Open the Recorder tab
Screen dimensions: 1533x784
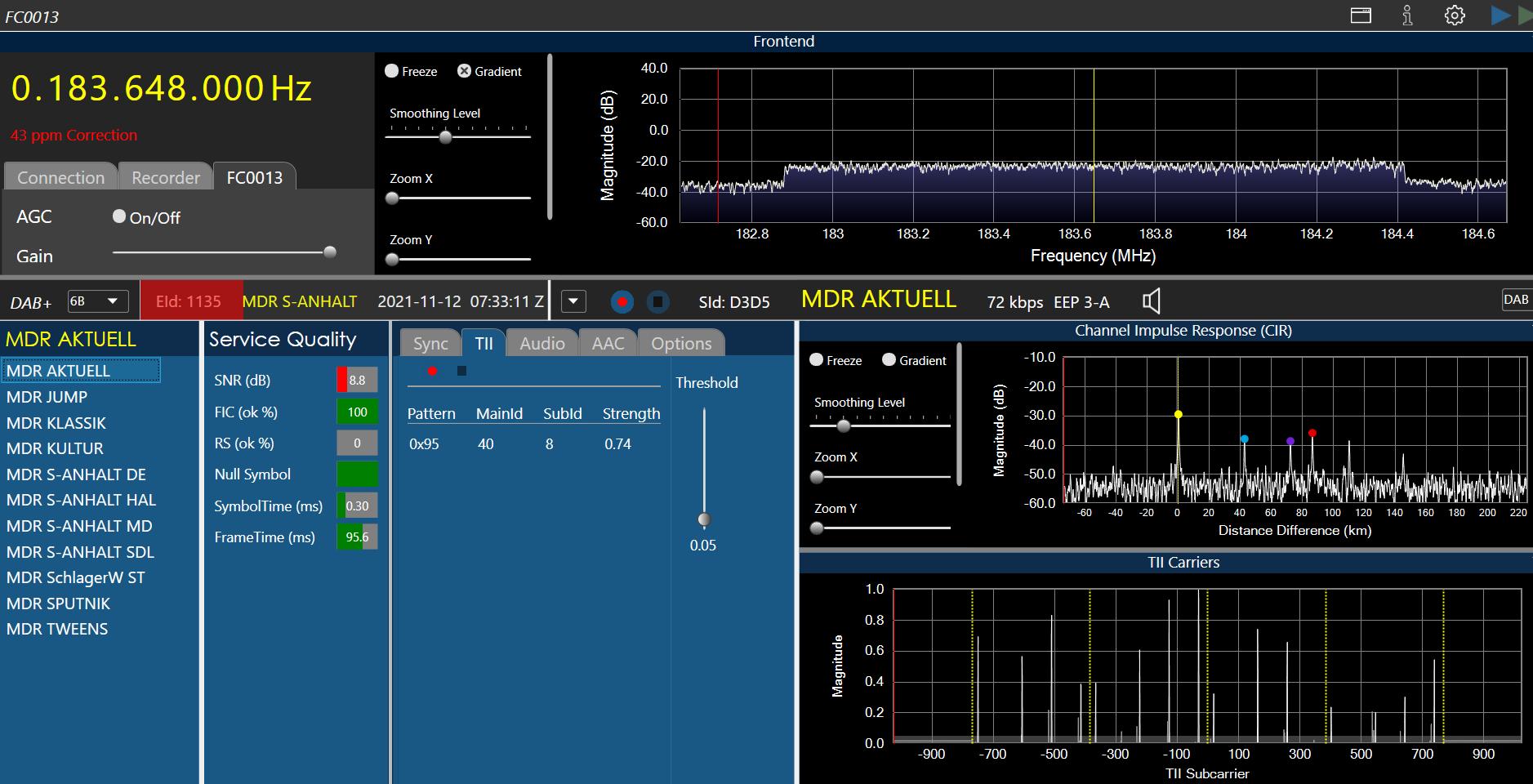(166, 177)
